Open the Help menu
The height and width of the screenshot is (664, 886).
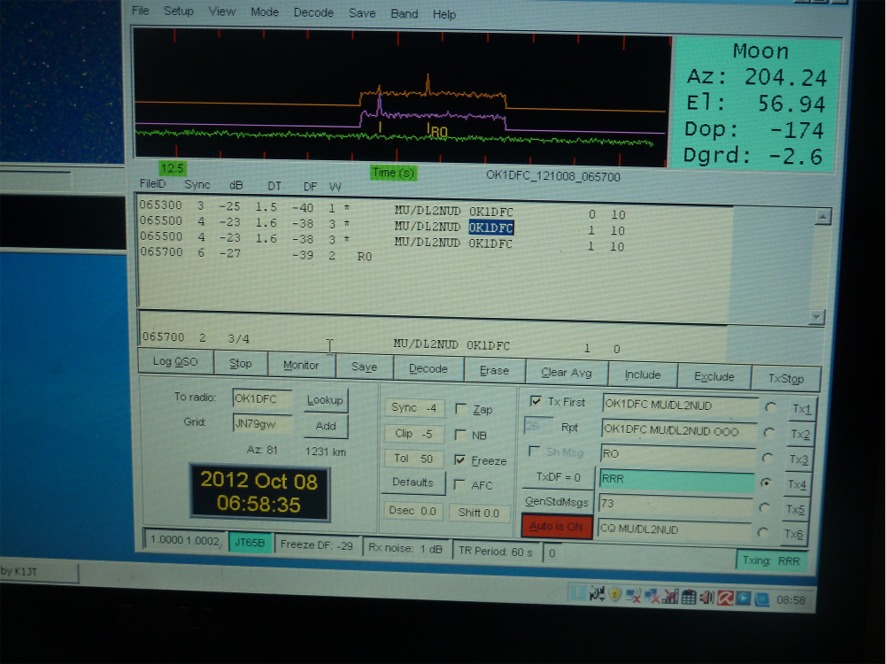point(444,14)
